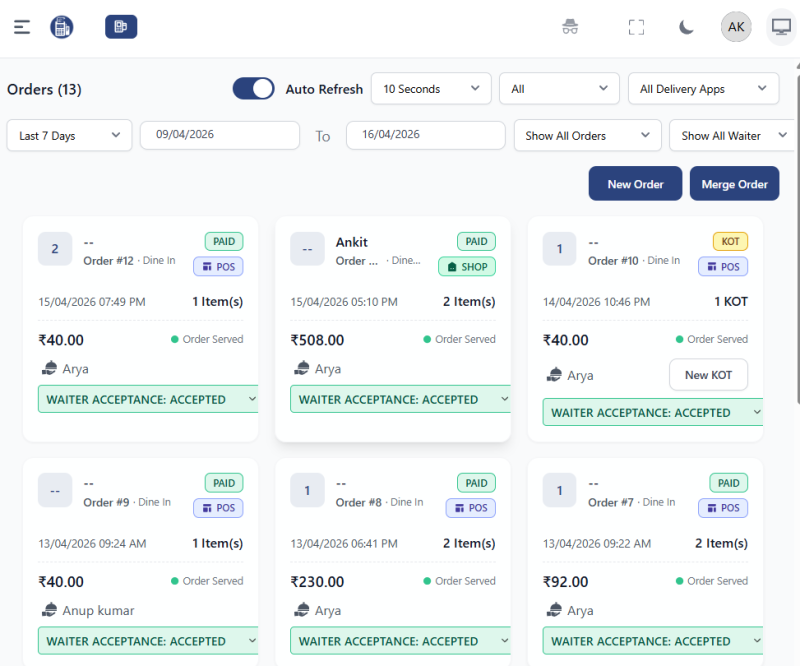This screenshot has height=666, width=800.
Task: Click the Merge Order button
Action: coord(734,184)
